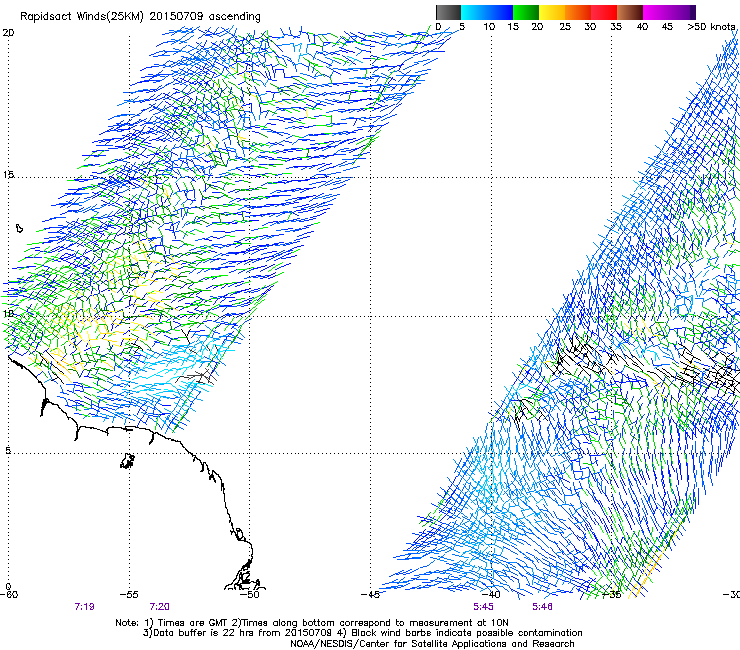Click the small island outline below 5N
The image size is (740, 650).
(x=127, y=461)
